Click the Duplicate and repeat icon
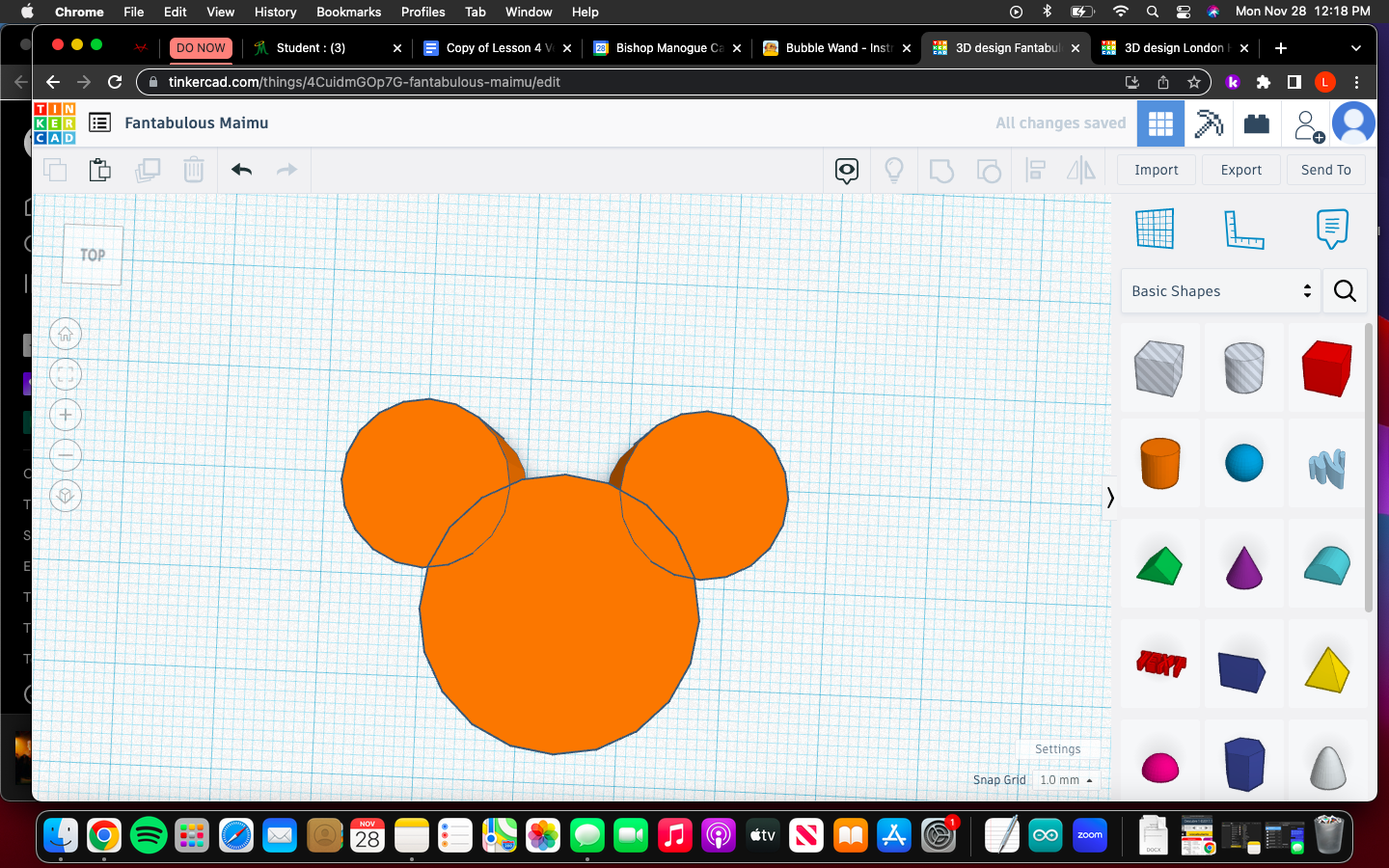 148,171
